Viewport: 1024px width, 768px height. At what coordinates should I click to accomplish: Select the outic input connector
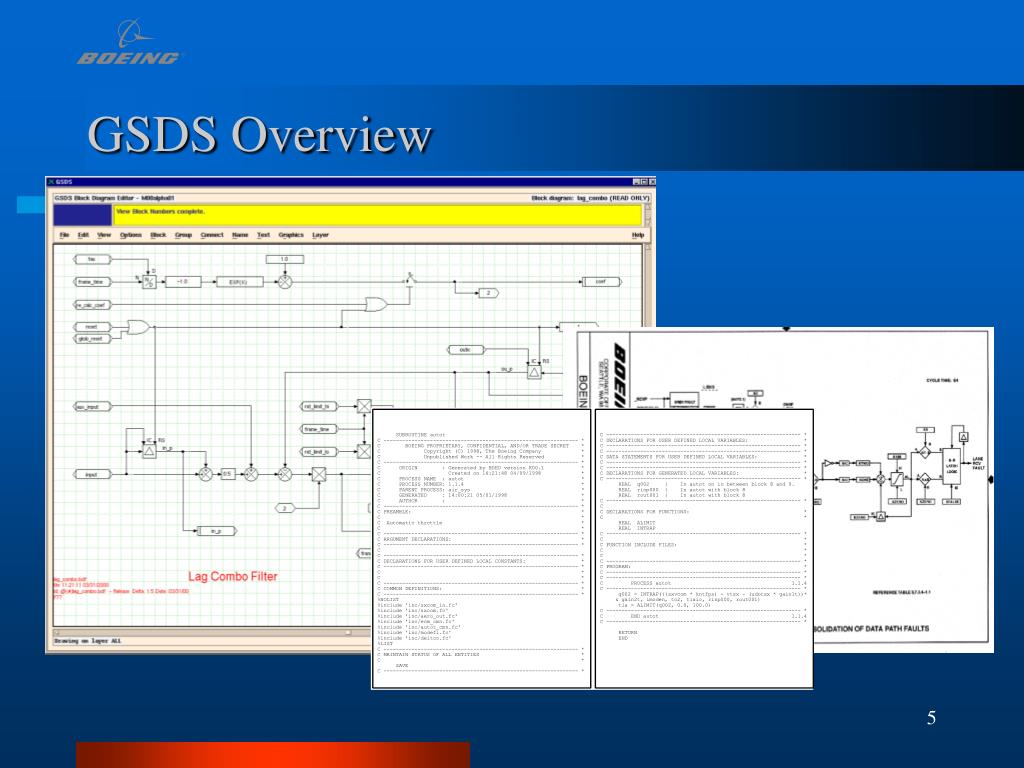pos(465,350)
